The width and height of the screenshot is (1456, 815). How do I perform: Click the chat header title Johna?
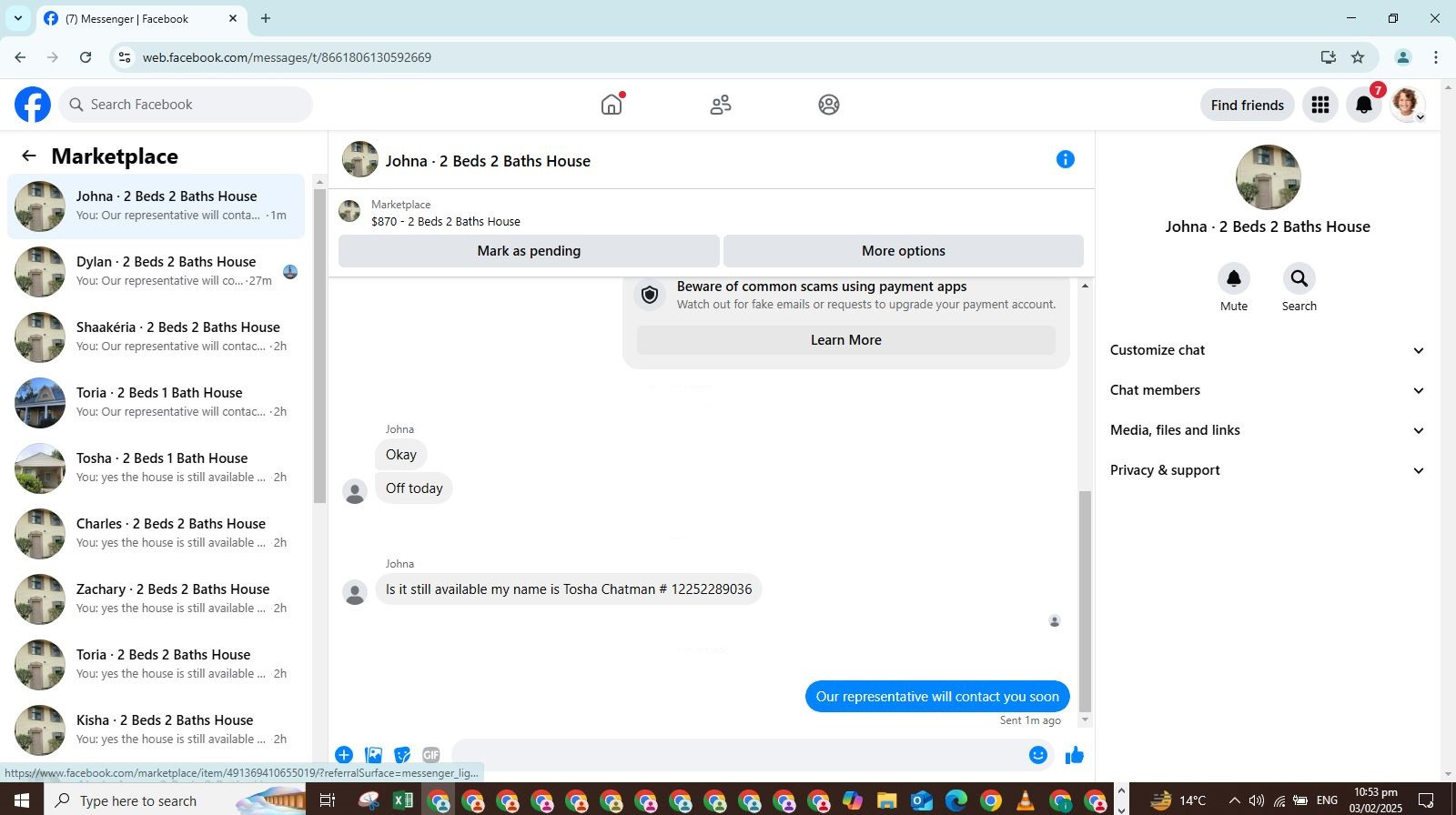coord(488,161)
